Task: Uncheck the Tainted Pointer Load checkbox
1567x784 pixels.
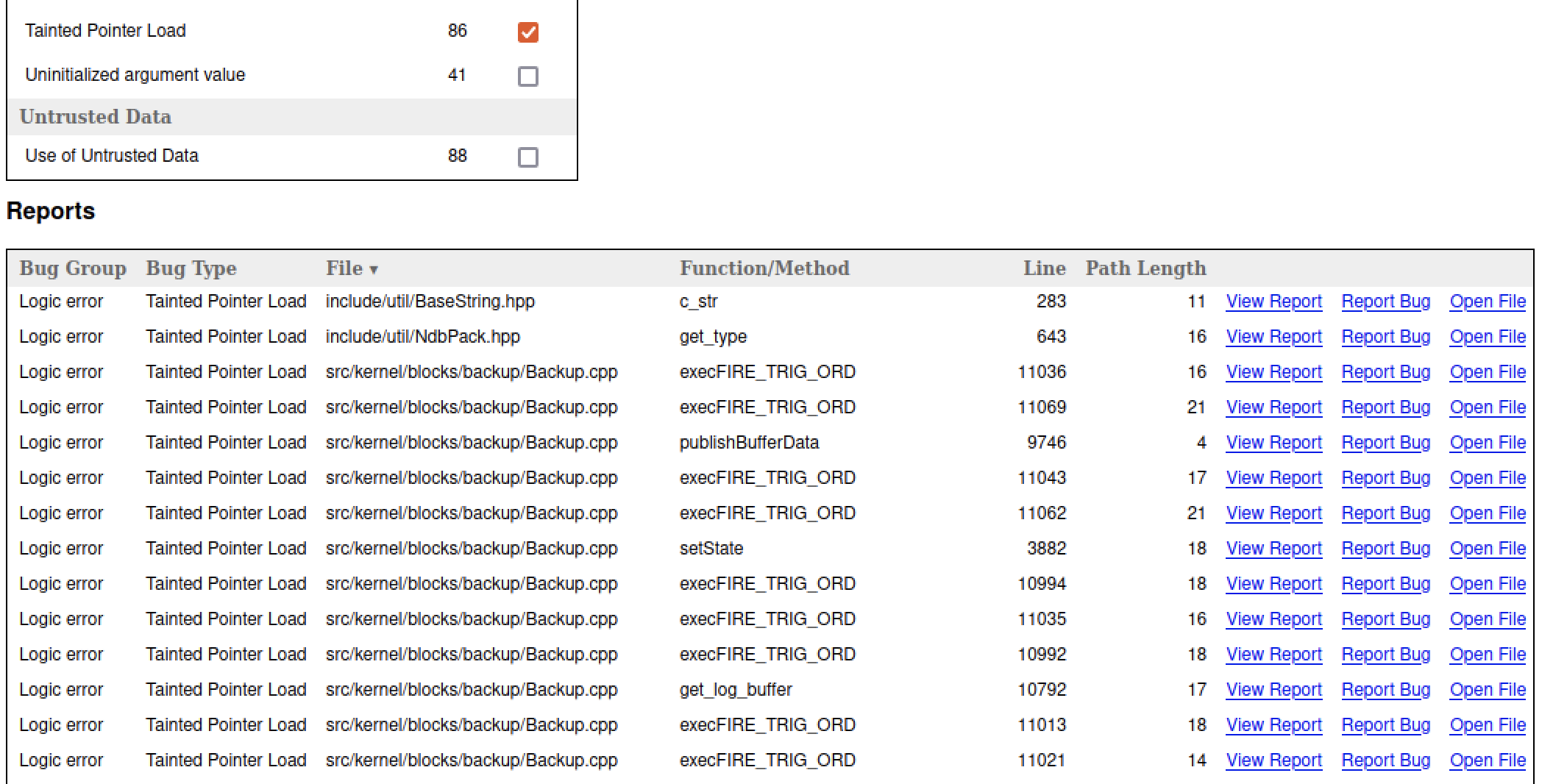Action: pos(527,32)
